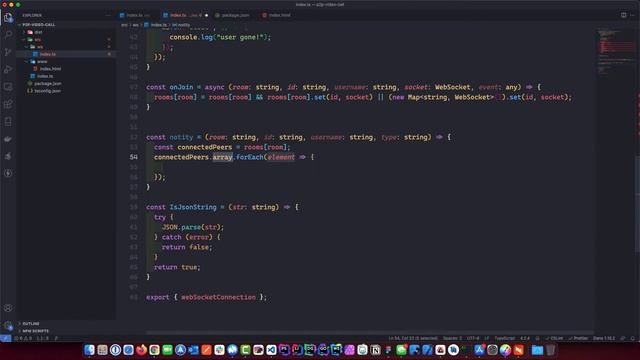
Task: Expand the NPM SCRIPTS section
Action: [x=65, y=331]
